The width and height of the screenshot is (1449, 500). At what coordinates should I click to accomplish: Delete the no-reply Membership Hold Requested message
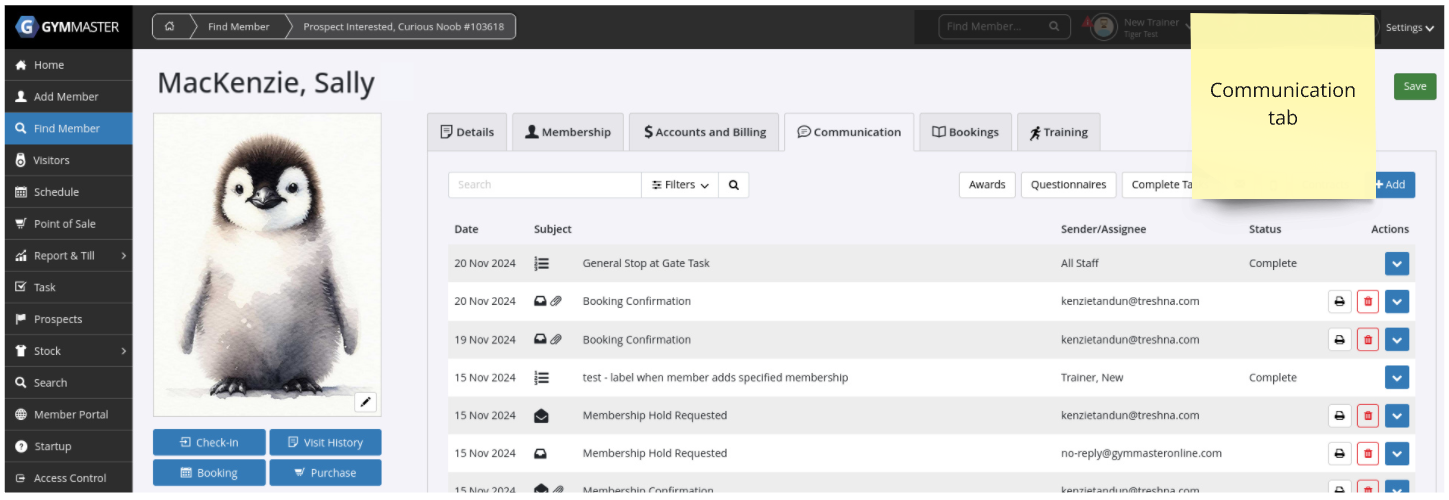coord(1368,454)
